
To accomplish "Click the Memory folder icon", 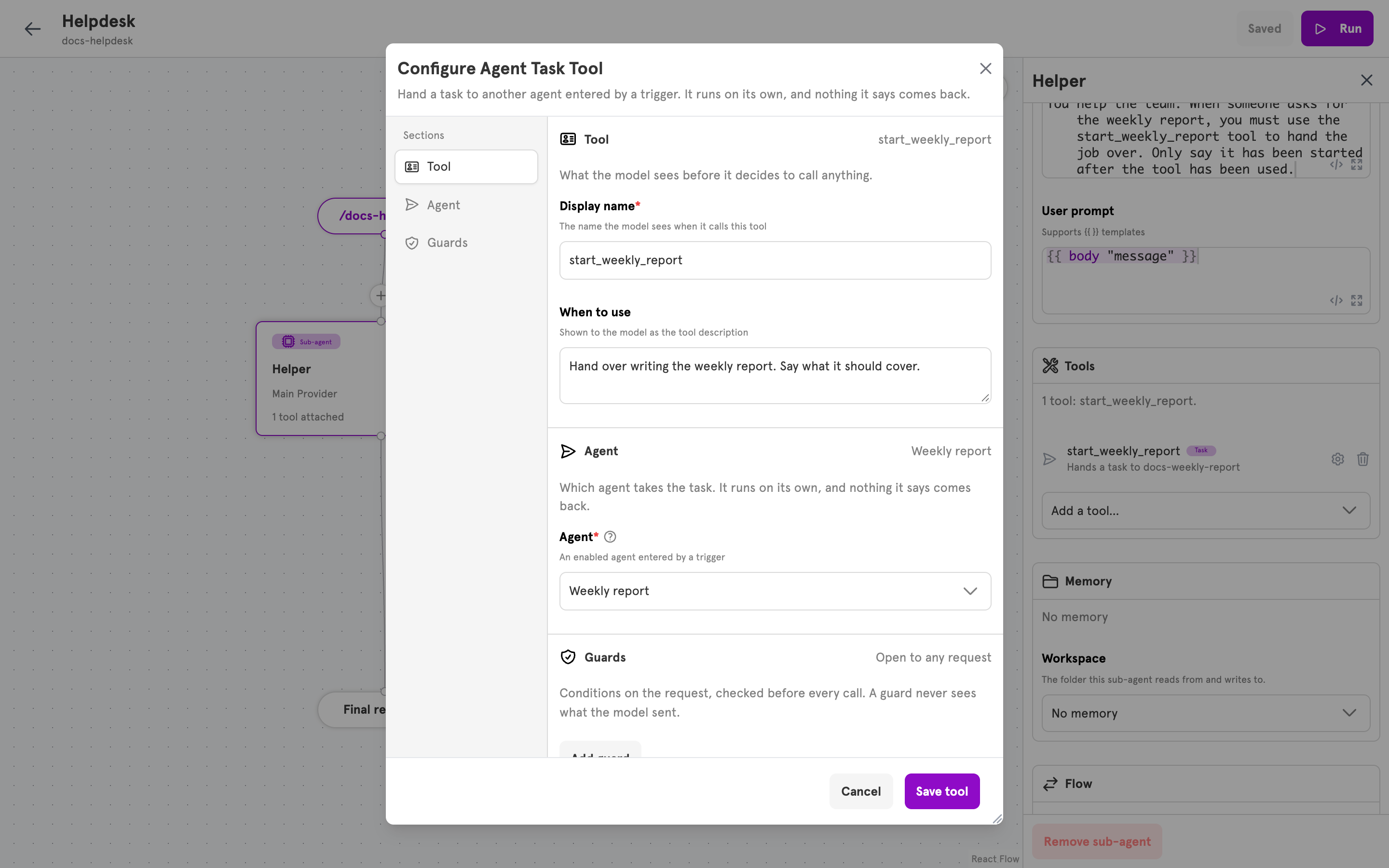I will [x=1050, y=581].
